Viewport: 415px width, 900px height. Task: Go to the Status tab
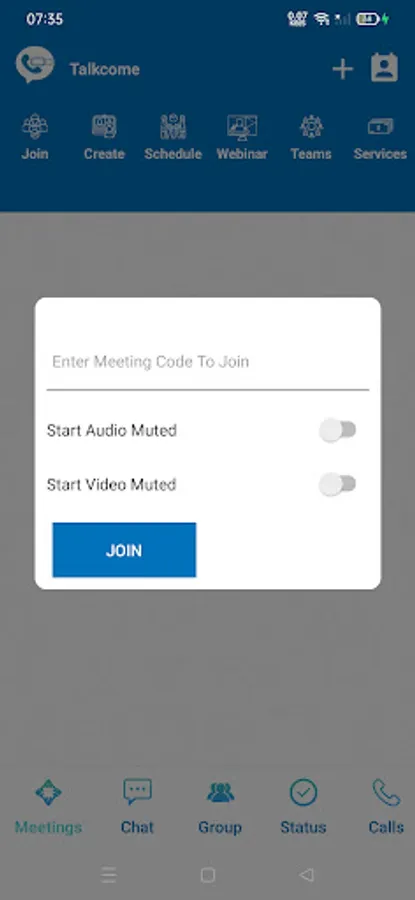(x=303, y=806)
